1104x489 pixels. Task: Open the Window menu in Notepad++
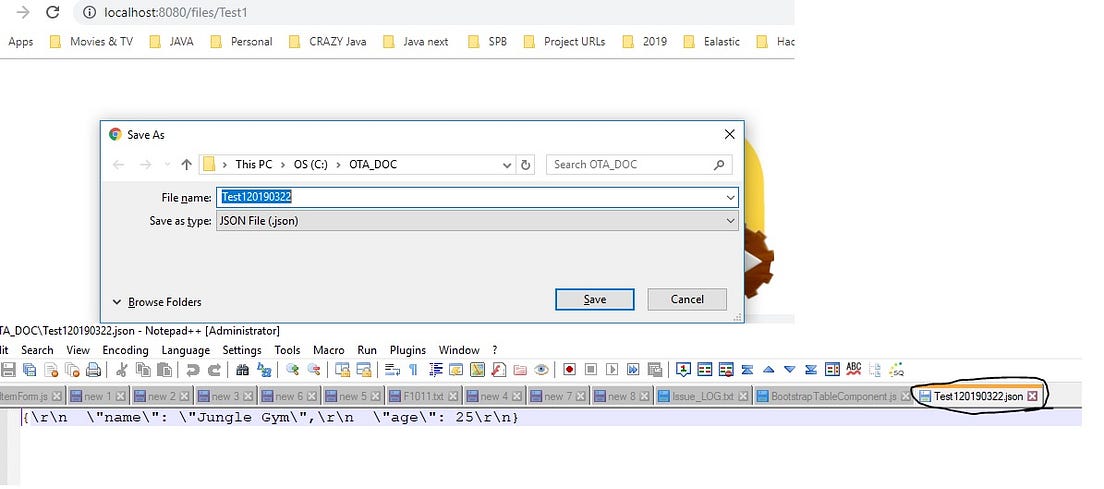click(459, 350)
